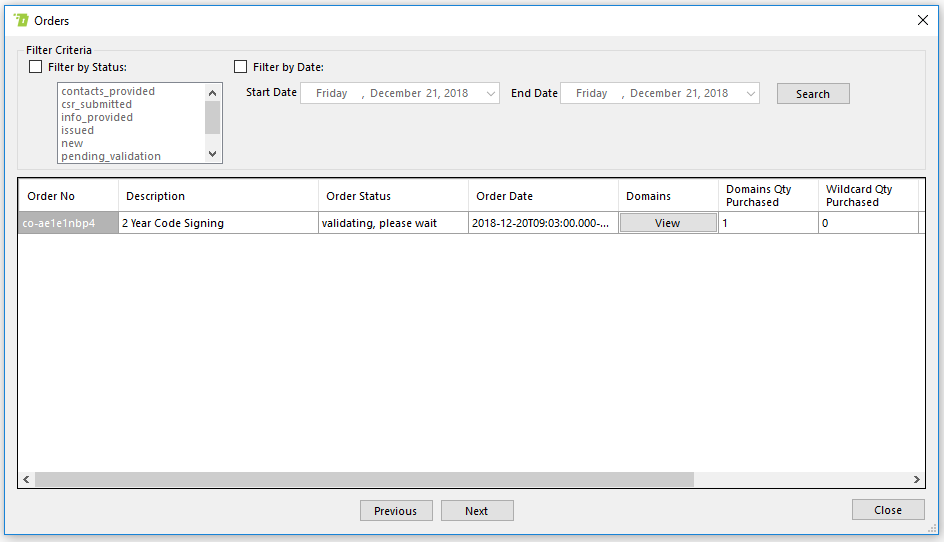Click the Close button at bottom
Image resolution: width=944 pixels, height=542 pixels.
pos(887,510)
